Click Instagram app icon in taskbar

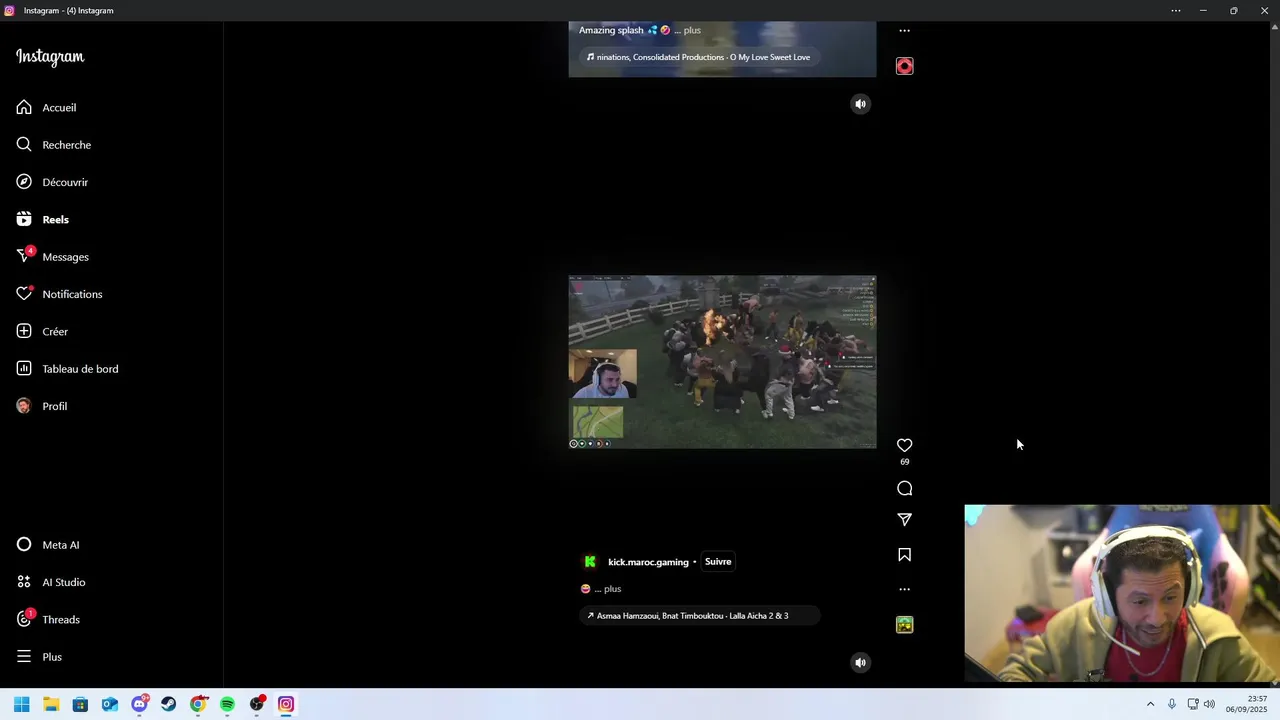[286, 704]
